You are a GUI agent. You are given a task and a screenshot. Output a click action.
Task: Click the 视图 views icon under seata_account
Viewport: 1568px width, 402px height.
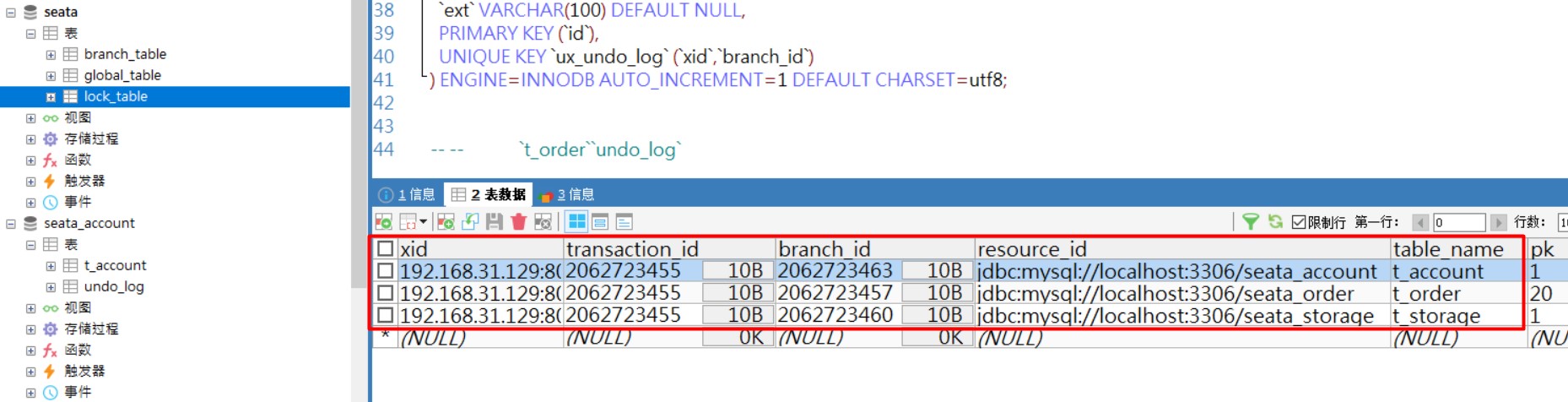[51, 307]
